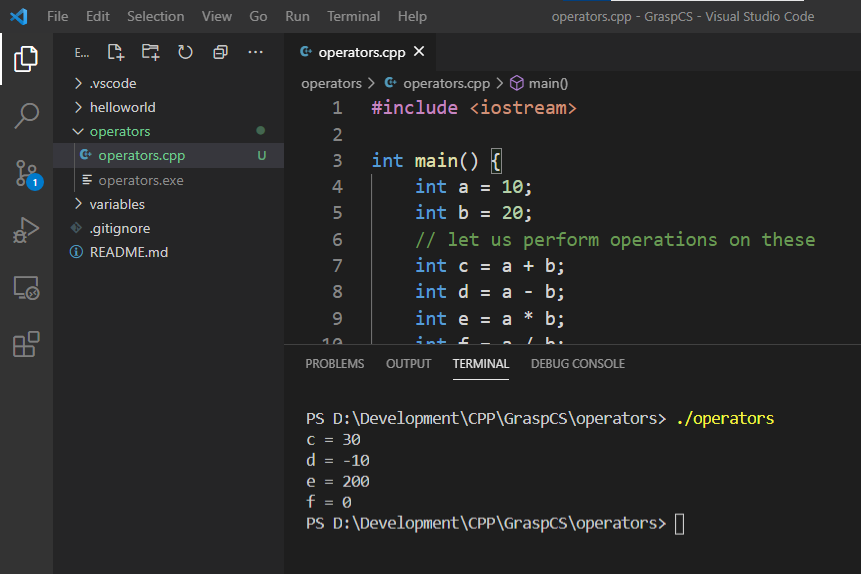Open the Run menu
This screenshot has height=574, width=861.
coord(297,16)
